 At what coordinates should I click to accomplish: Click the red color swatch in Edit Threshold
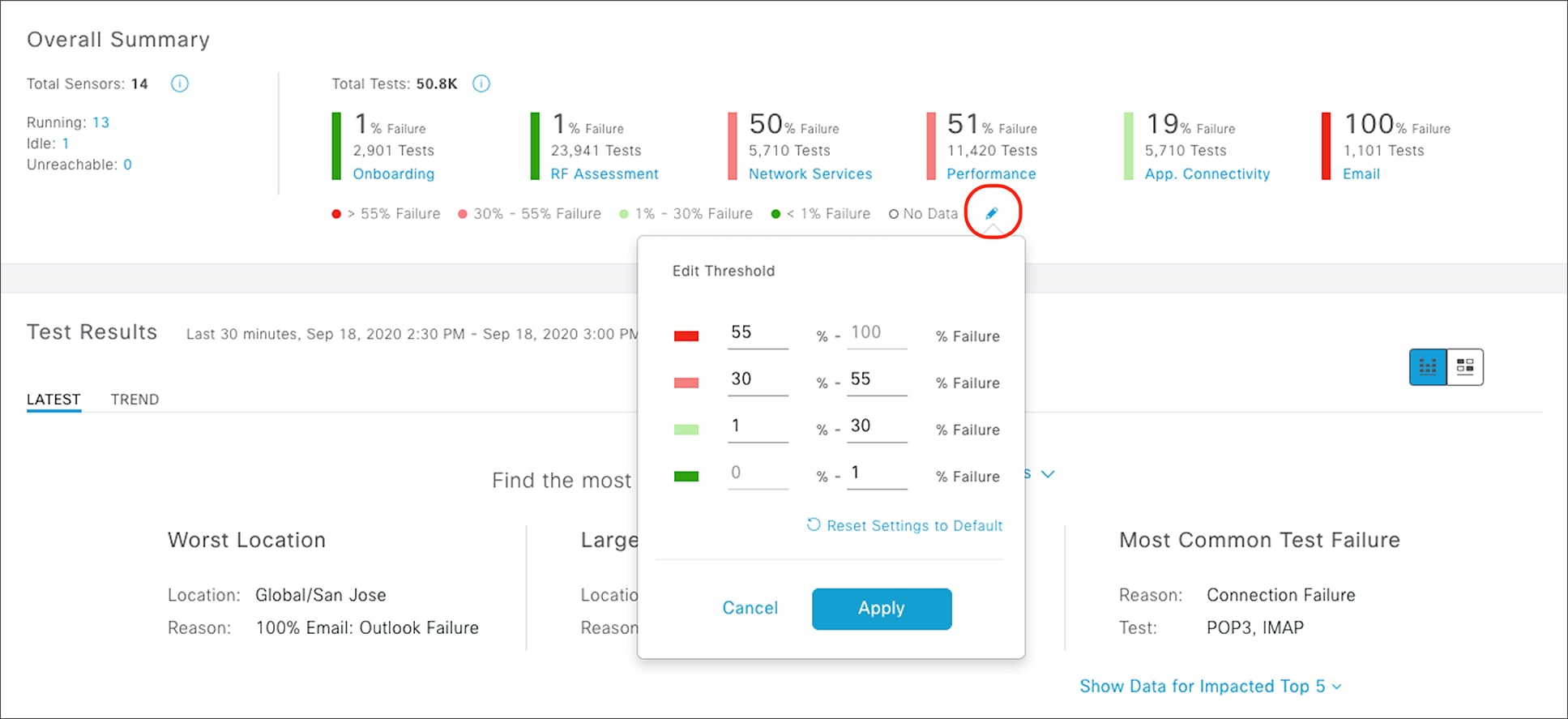(x=686, y=336)
